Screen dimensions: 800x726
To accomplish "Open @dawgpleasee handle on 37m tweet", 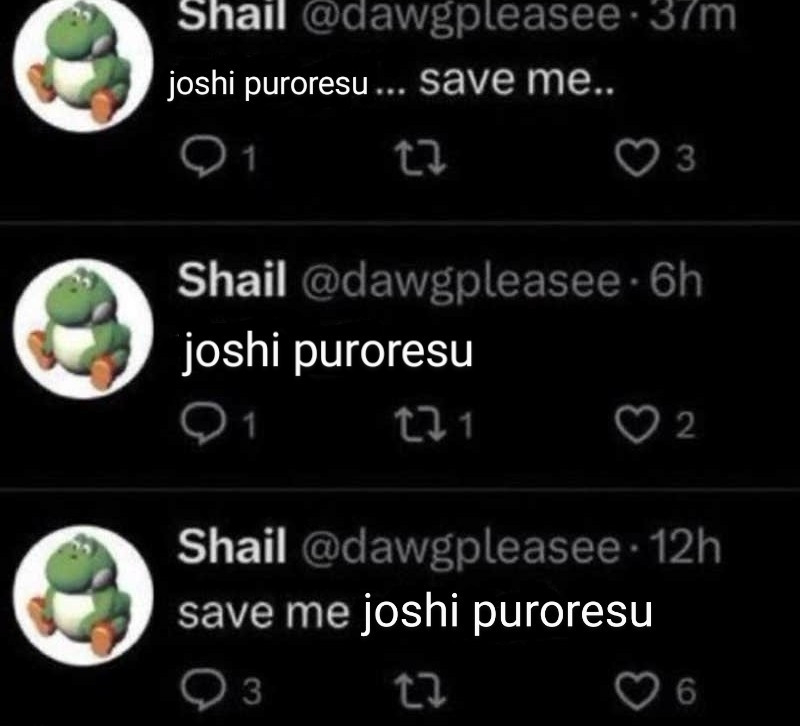I will [x=461, y=15].
